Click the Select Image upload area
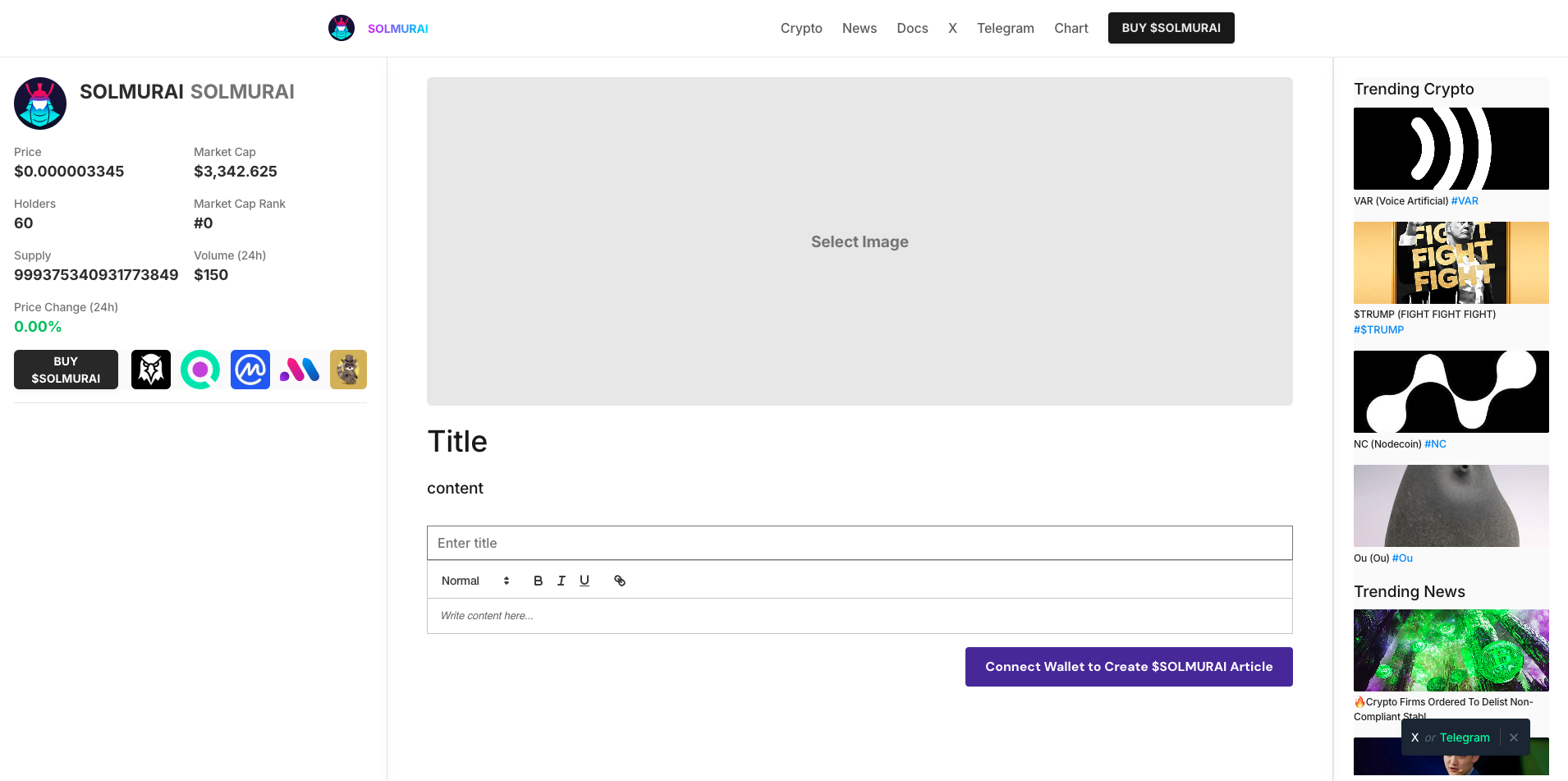The image size is (1568, 781). tap(860, 241)
